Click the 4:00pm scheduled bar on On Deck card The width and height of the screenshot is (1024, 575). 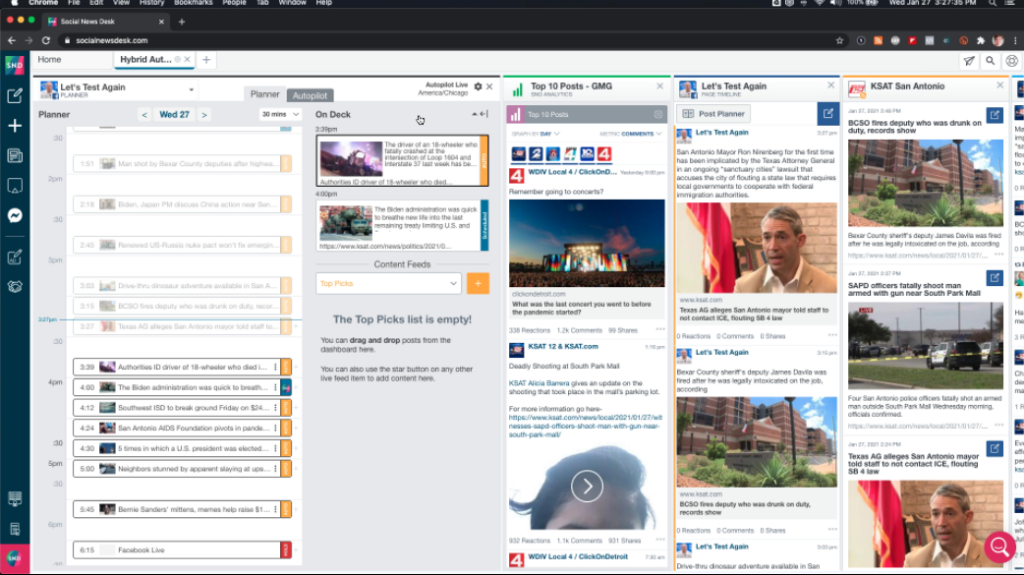point(485,225)
